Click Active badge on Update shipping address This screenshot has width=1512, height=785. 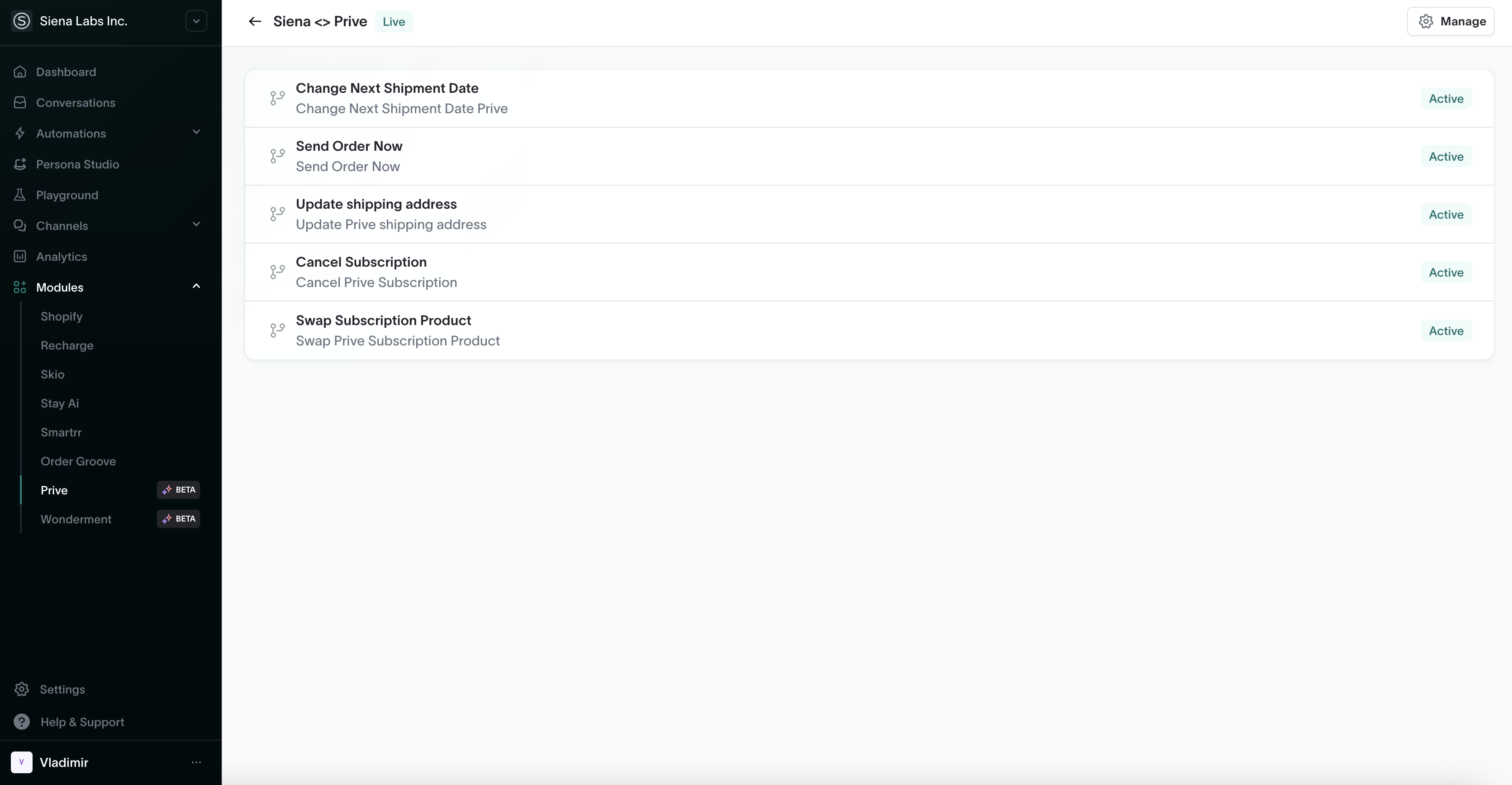coord(1445,215)
